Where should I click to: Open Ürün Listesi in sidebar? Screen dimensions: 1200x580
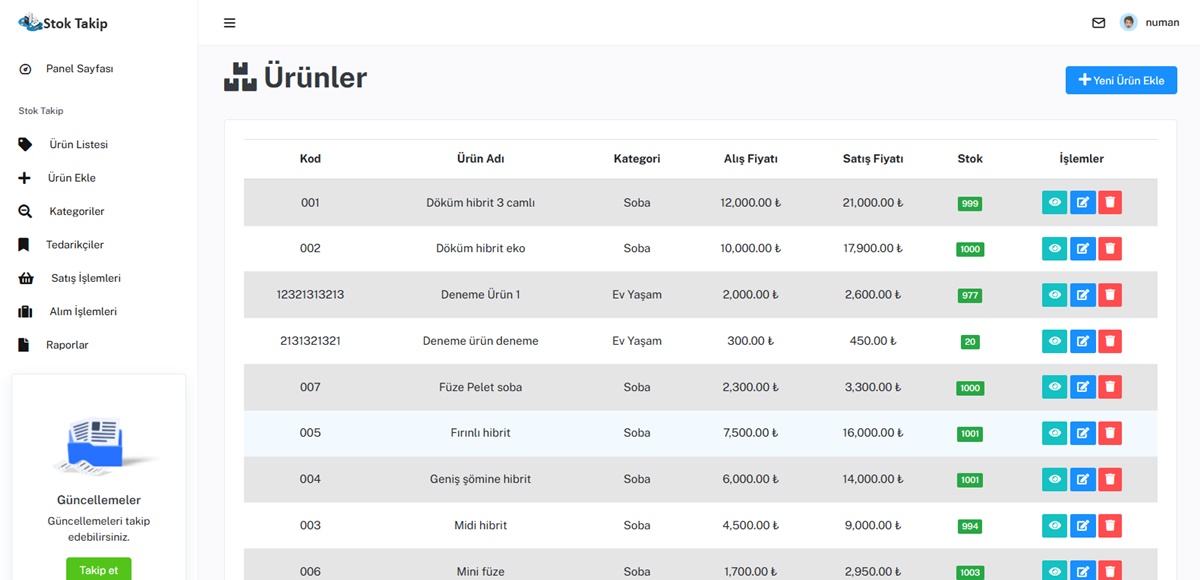[78, 145]
